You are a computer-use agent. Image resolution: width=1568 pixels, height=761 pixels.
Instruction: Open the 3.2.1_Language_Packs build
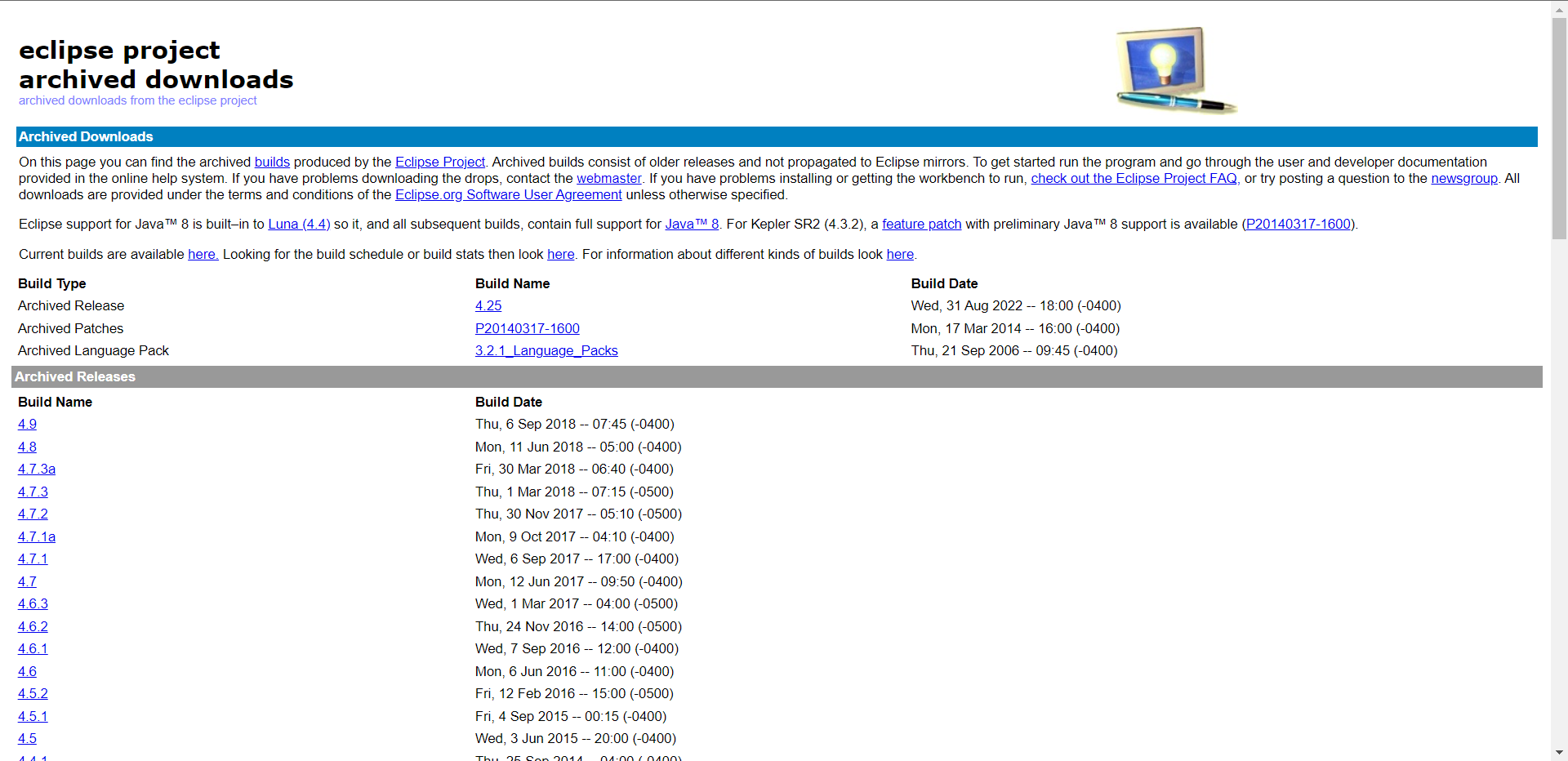coord(546,350)
